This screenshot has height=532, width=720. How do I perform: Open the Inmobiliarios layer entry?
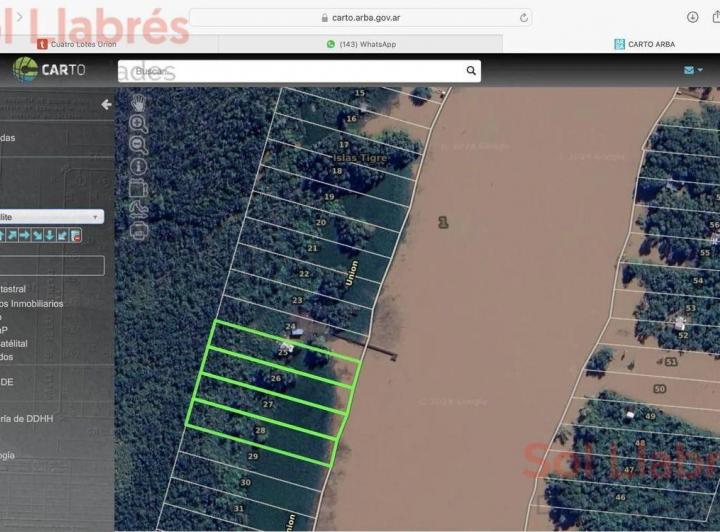tap(32, 303)
